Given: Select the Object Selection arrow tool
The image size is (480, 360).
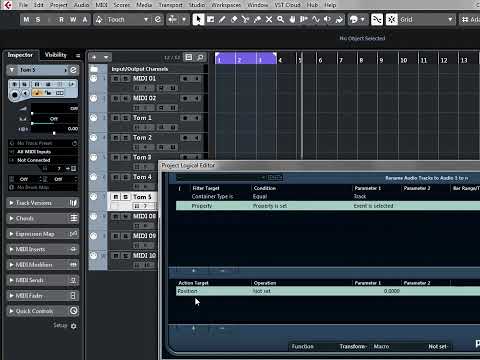Looking at the screenshot, I should pyautogui.click(x=198, y=19).
